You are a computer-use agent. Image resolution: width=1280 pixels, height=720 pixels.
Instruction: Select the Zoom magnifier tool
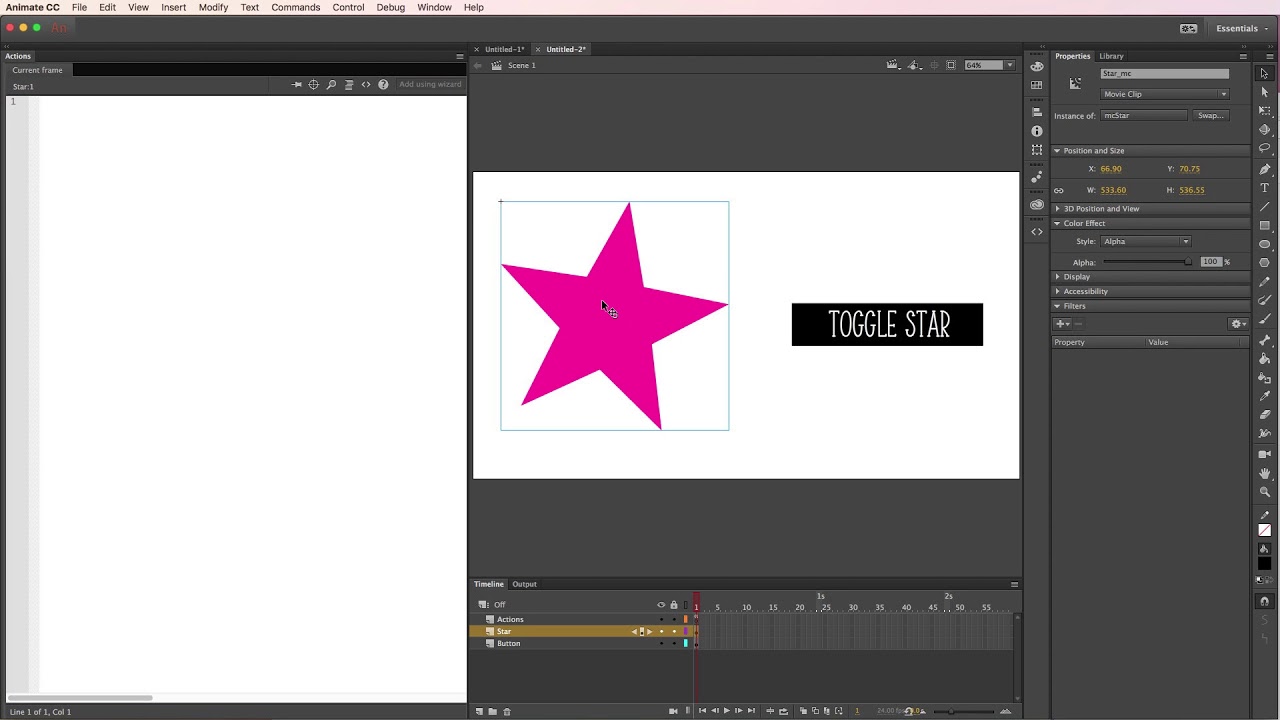[1264, 492]
